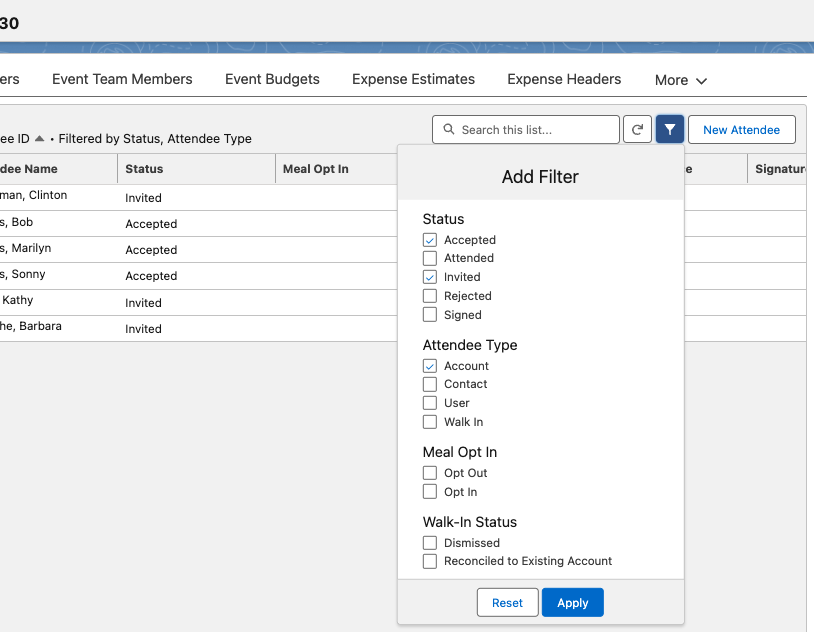The image size is (814, 632).
Task: Select the Dismissed walk-in status checkbox
Action: pyautogui.click(x=430, y=543)
